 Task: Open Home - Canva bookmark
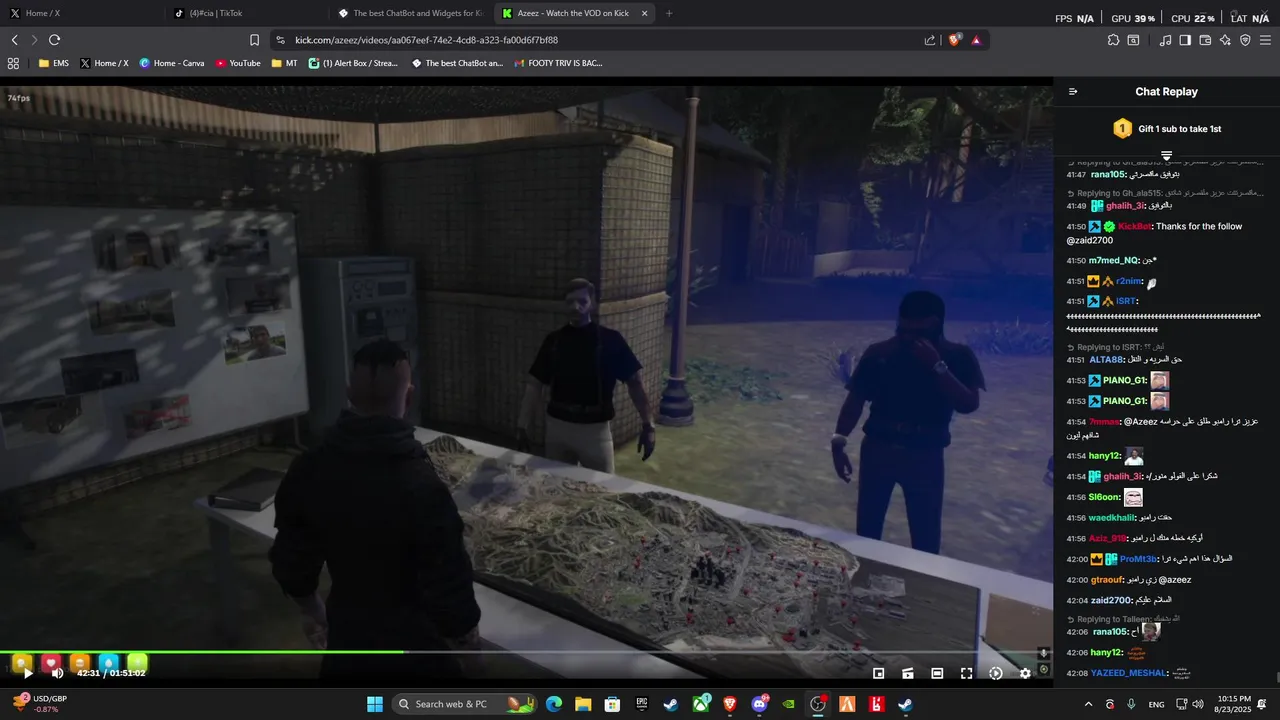[172, 63]
